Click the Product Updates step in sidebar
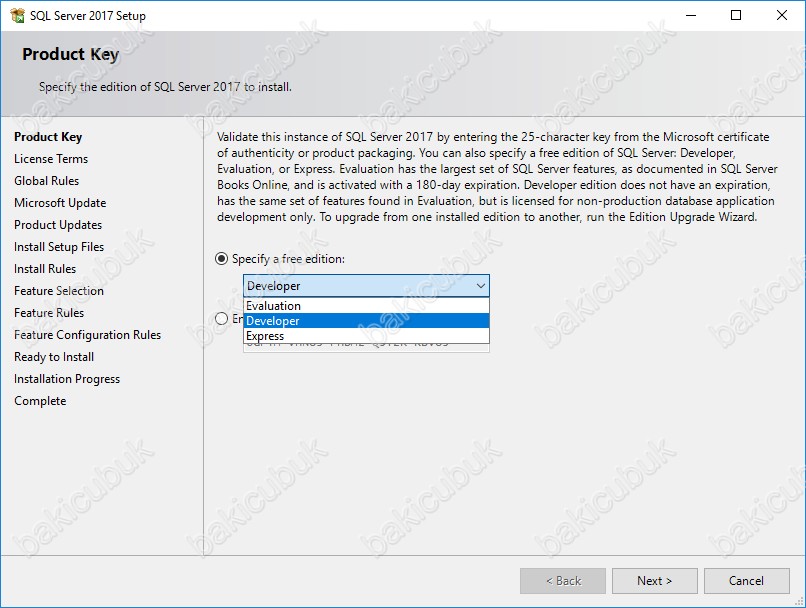Screen dimensions: 806x608 pos(58,225)
